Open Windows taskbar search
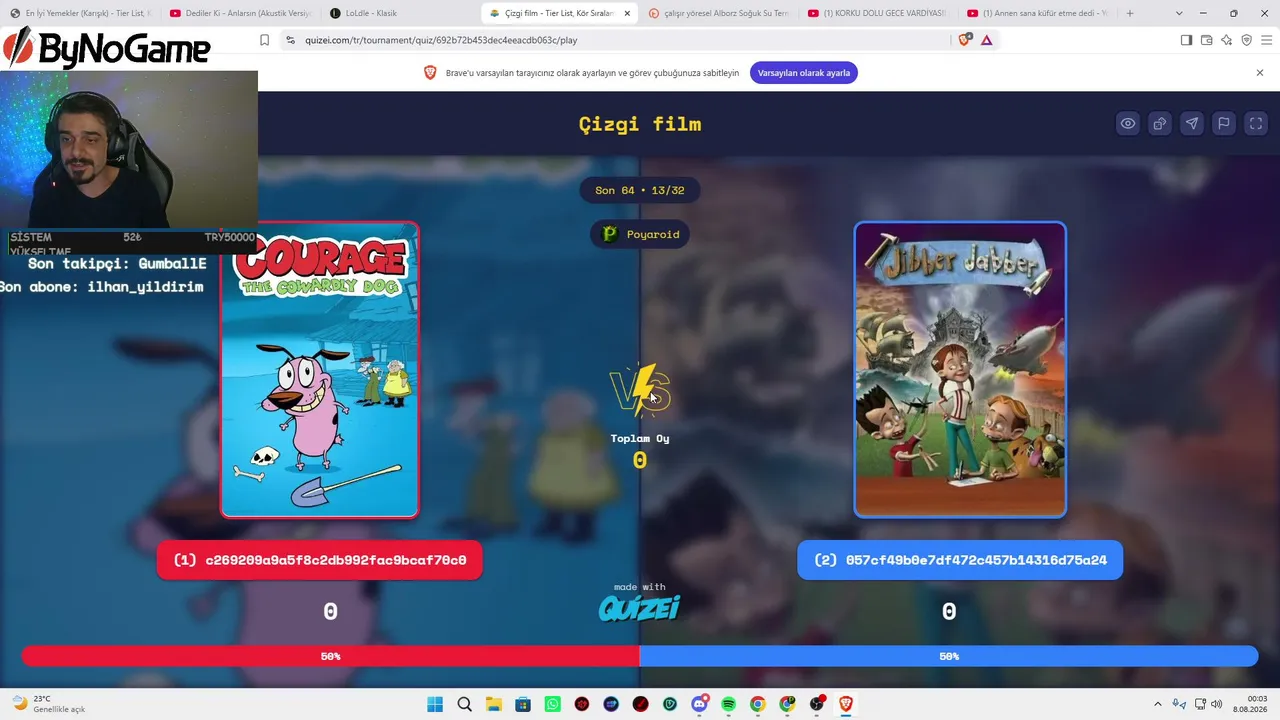Image resolution: width=1280 pixels, height=720 pixels. click(464, 704)
